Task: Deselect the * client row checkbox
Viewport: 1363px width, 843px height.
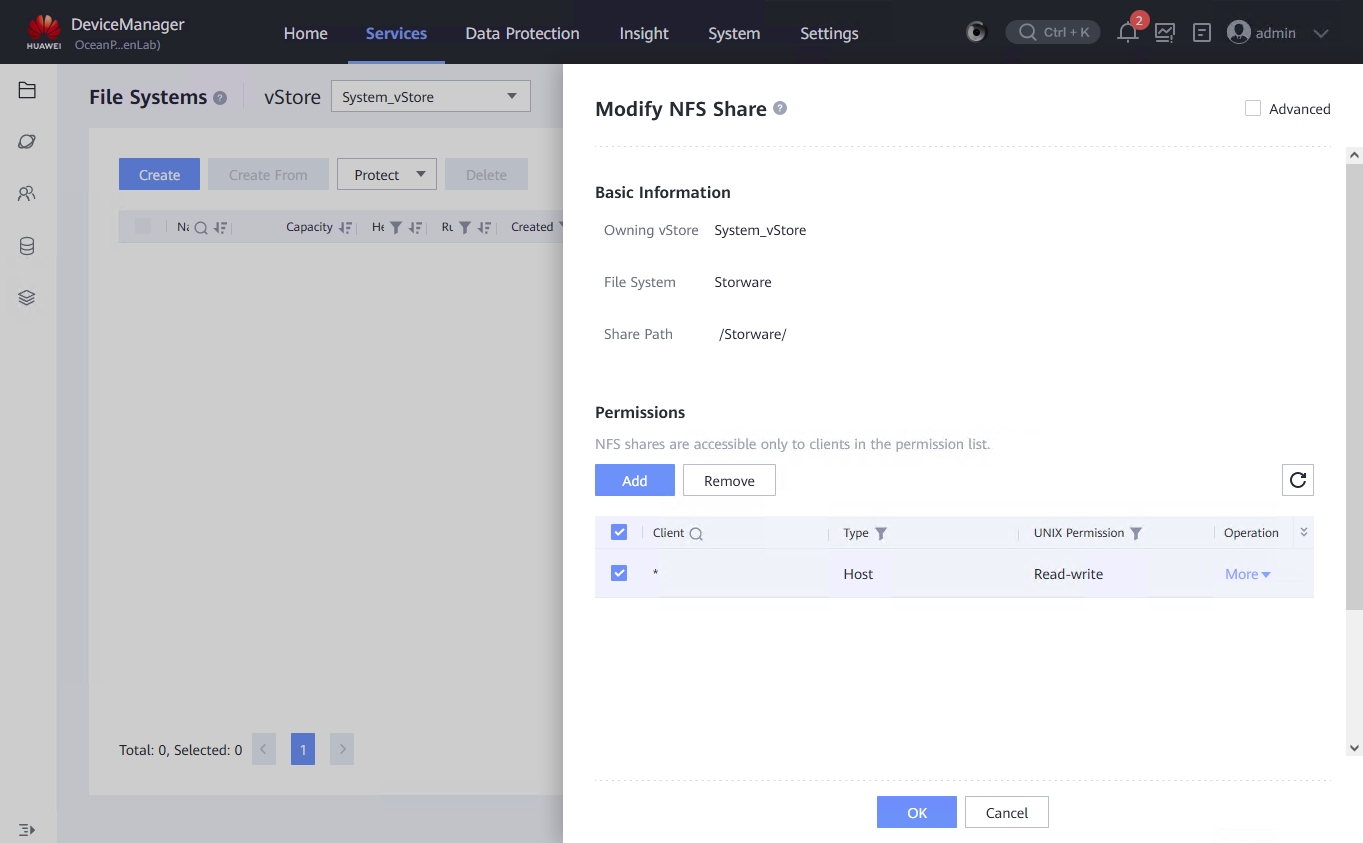Action: click(x=619, y=573)
